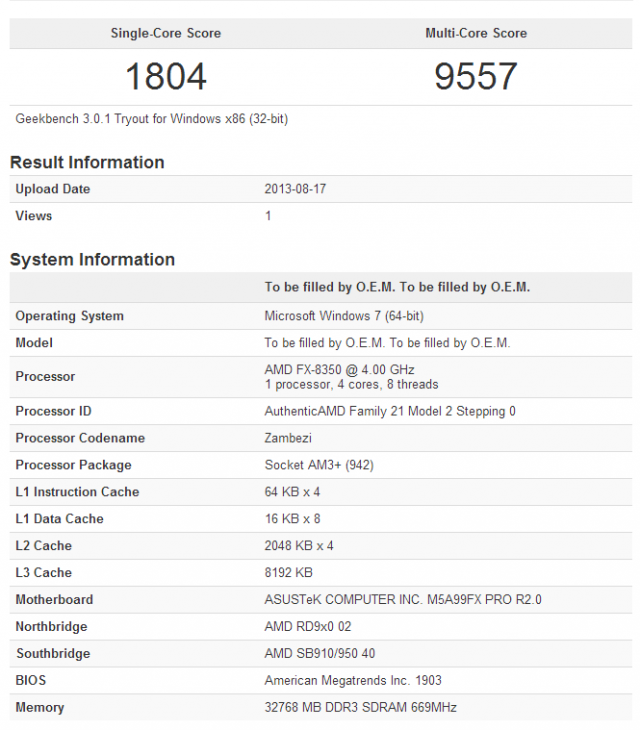
Task: Click the System Information heading
Action: coord(92,259)
